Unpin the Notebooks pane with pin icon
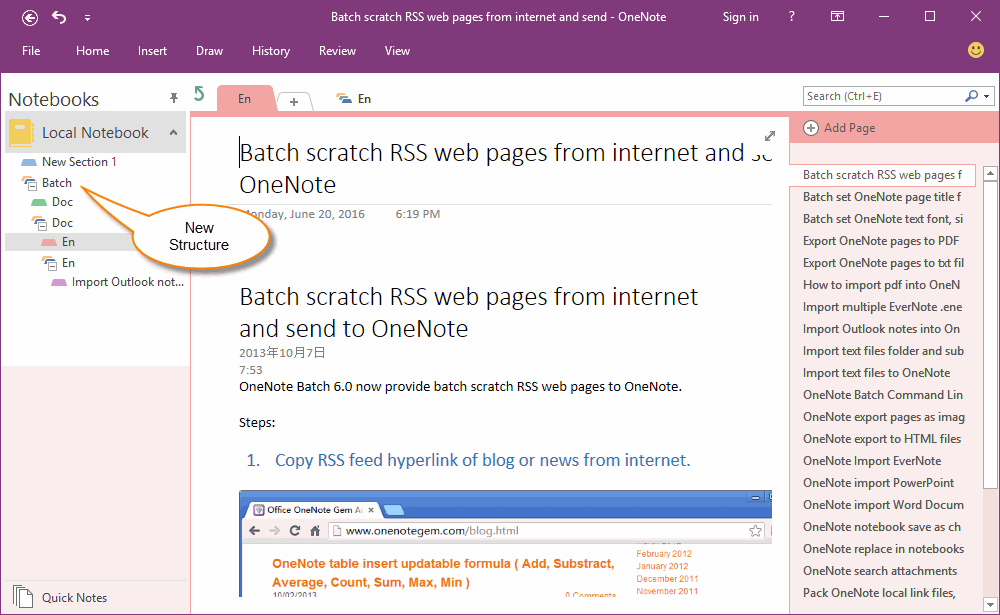This screenshot has height=615, width=1000. click(x=173, y=98)
